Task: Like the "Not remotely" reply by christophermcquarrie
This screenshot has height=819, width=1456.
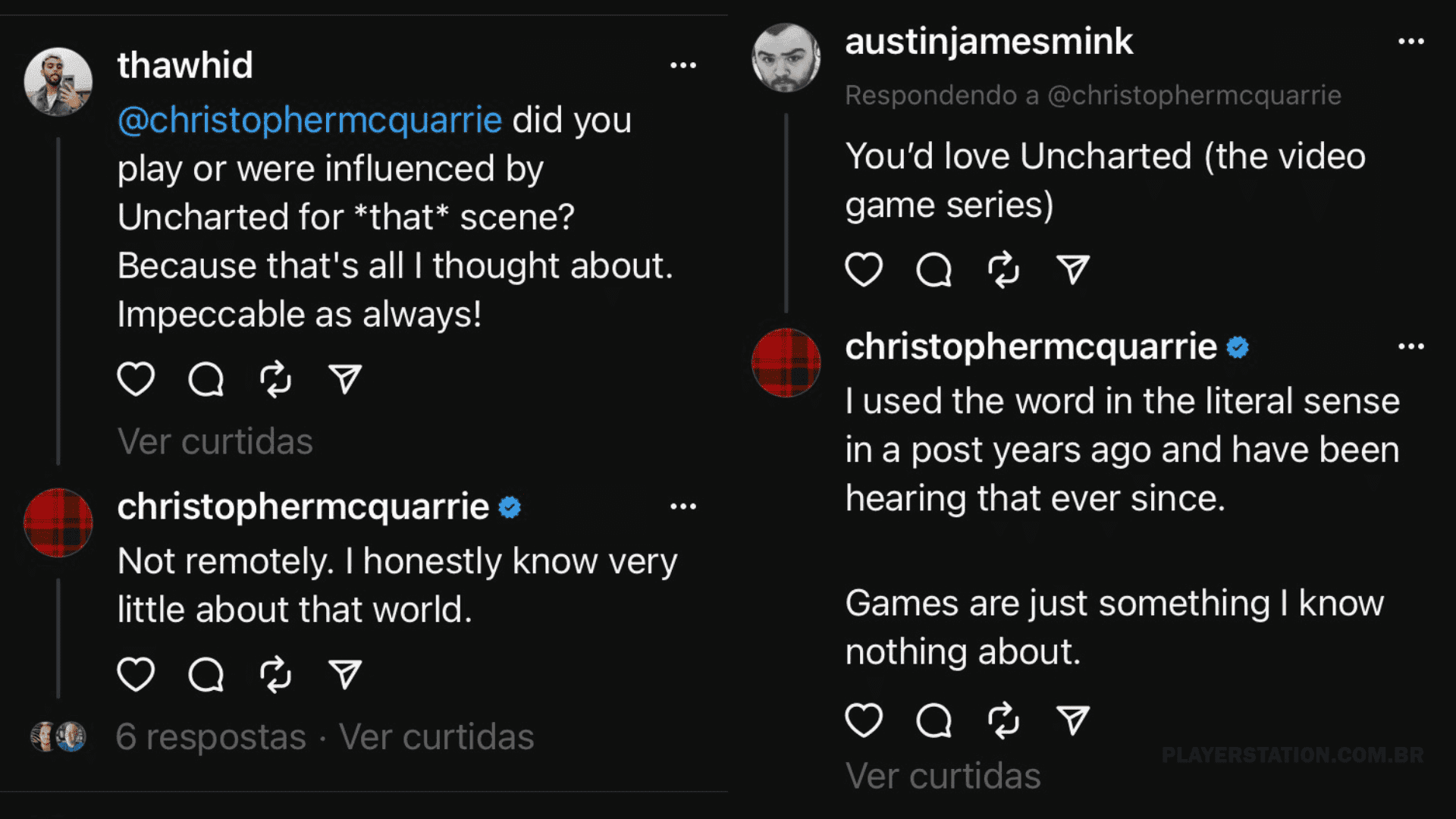Action: click(x=136, y=674)
